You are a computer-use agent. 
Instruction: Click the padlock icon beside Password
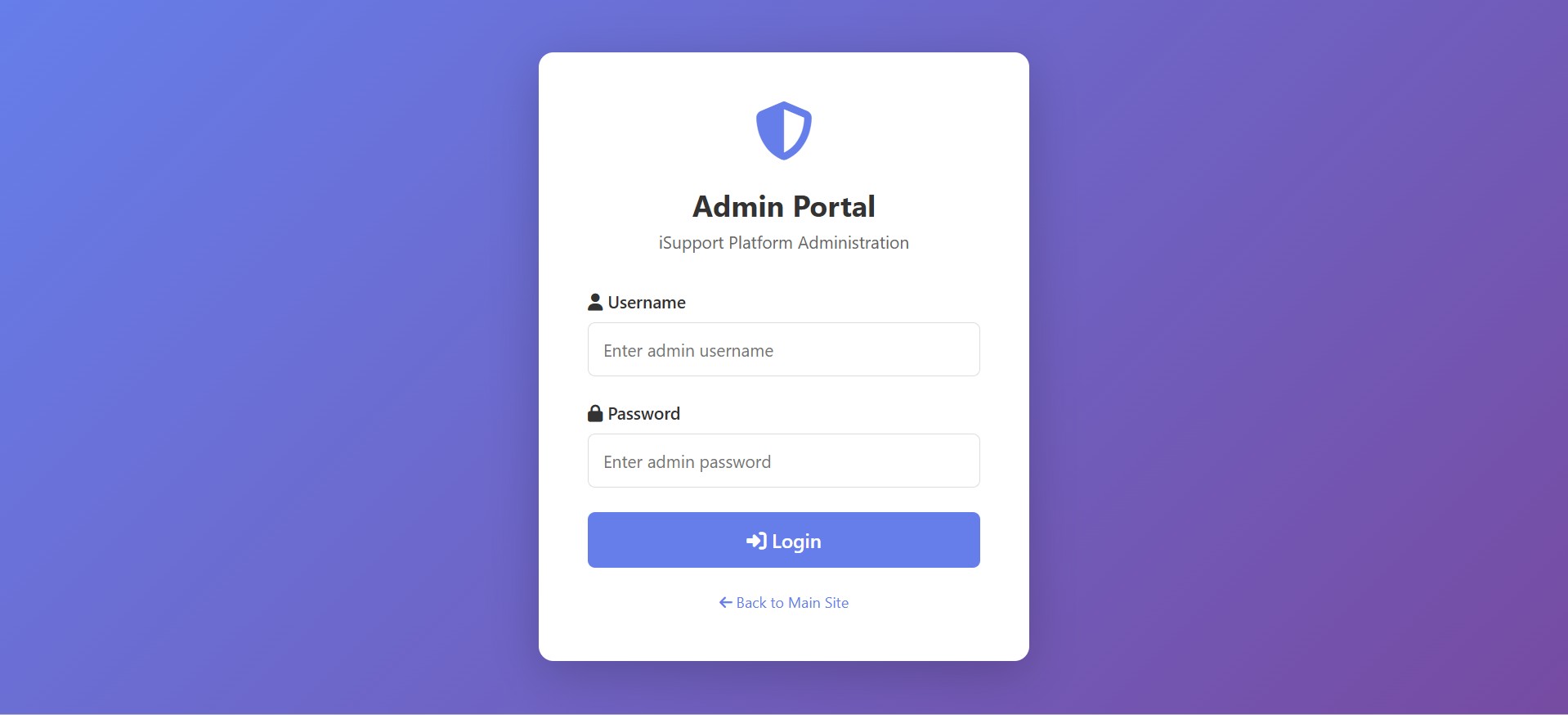(595, 413)
